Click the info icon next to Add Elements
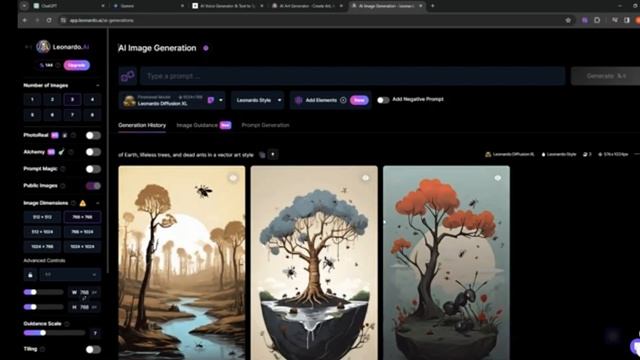The width and height of the screenshot is (640, 360). (x=343, y=100)
